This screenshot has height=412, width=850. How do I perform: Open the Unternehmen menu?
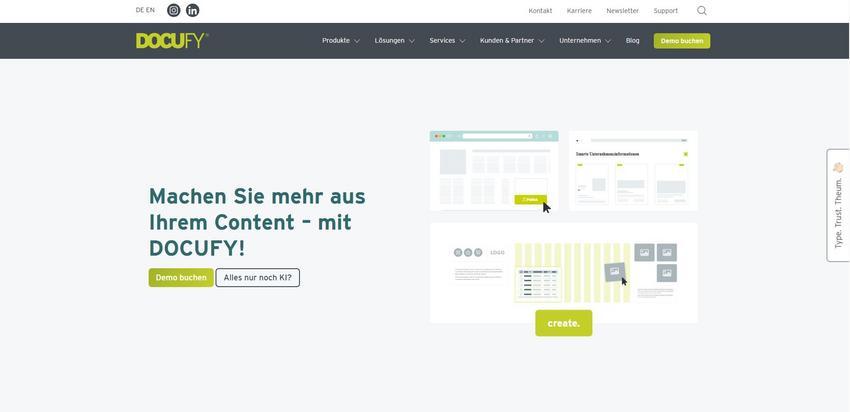[x=579, y=41]
